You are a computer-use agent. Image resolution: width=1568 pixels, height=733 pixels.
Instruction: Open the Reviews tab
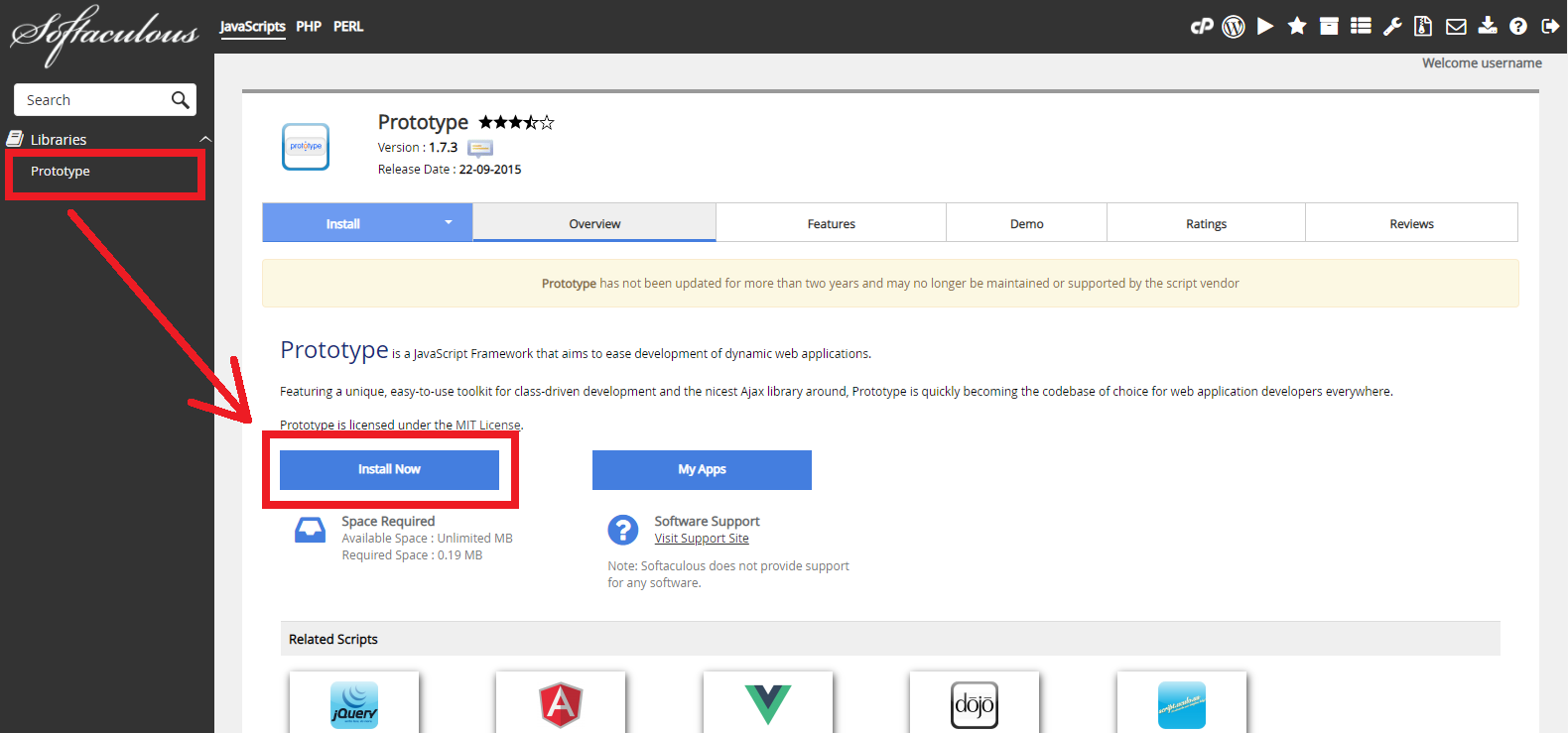coord(1411,224)
